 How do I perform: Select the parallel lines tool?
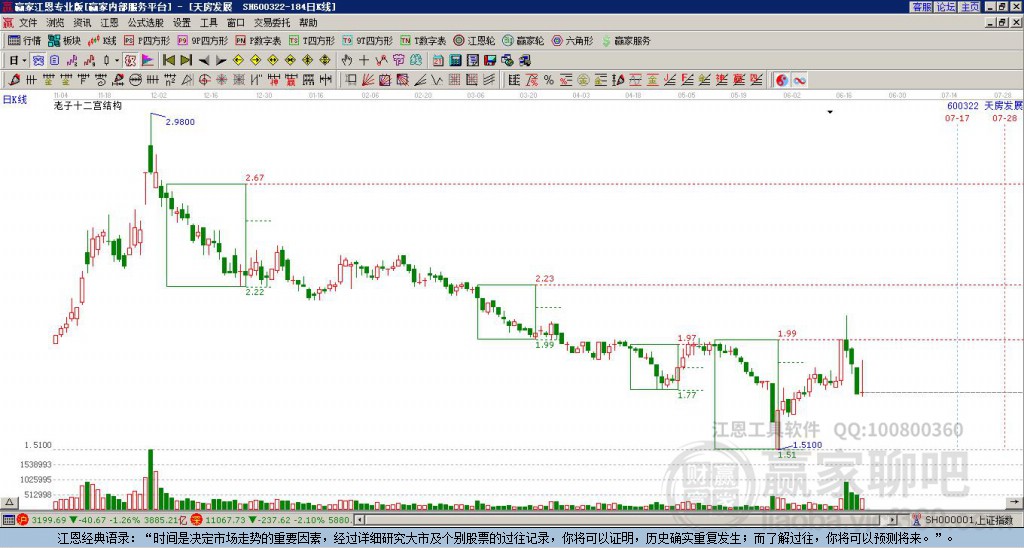pos(489,80)
